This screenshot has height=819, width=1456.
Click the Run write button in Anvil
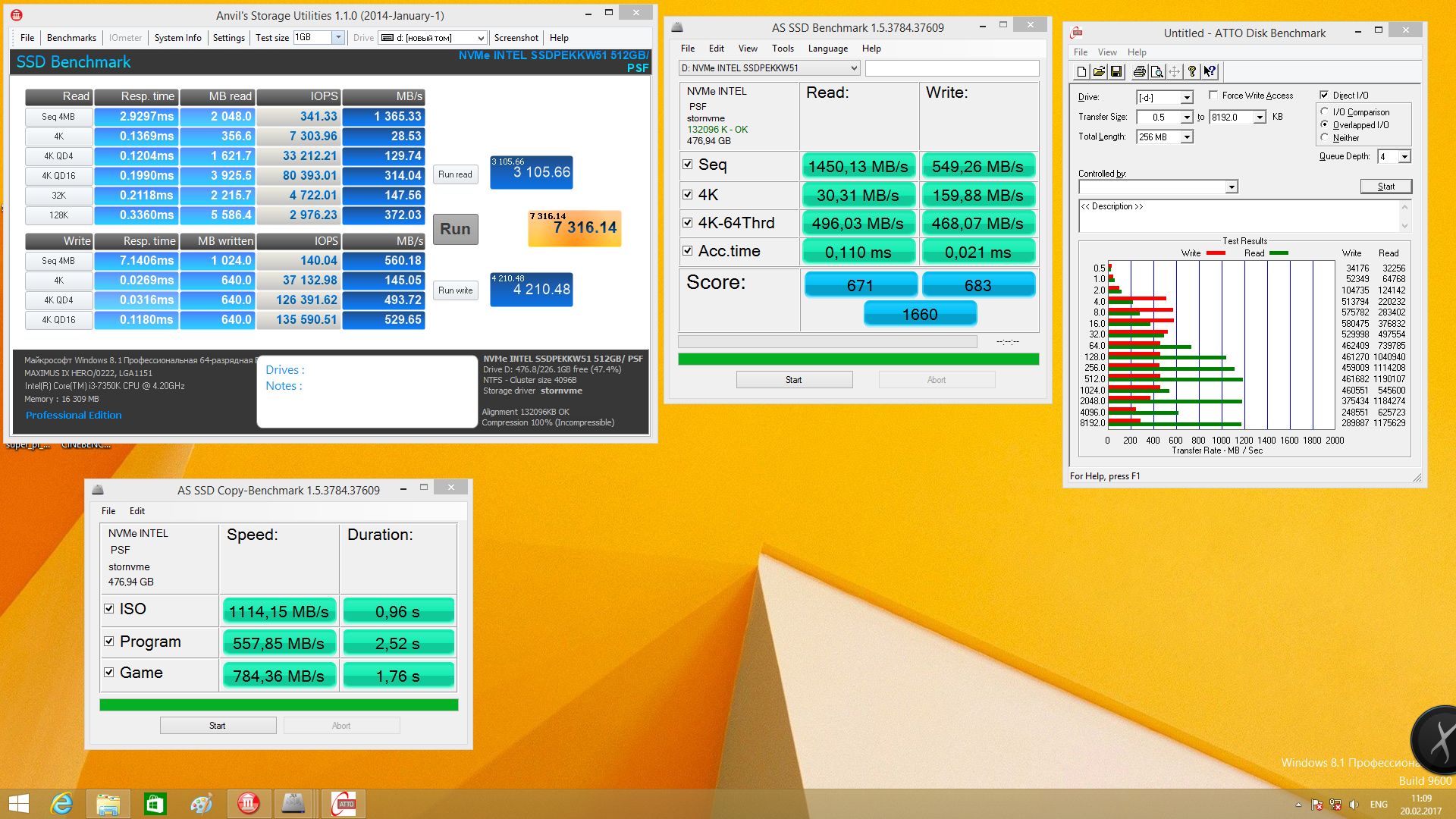(x=456, y=290)
